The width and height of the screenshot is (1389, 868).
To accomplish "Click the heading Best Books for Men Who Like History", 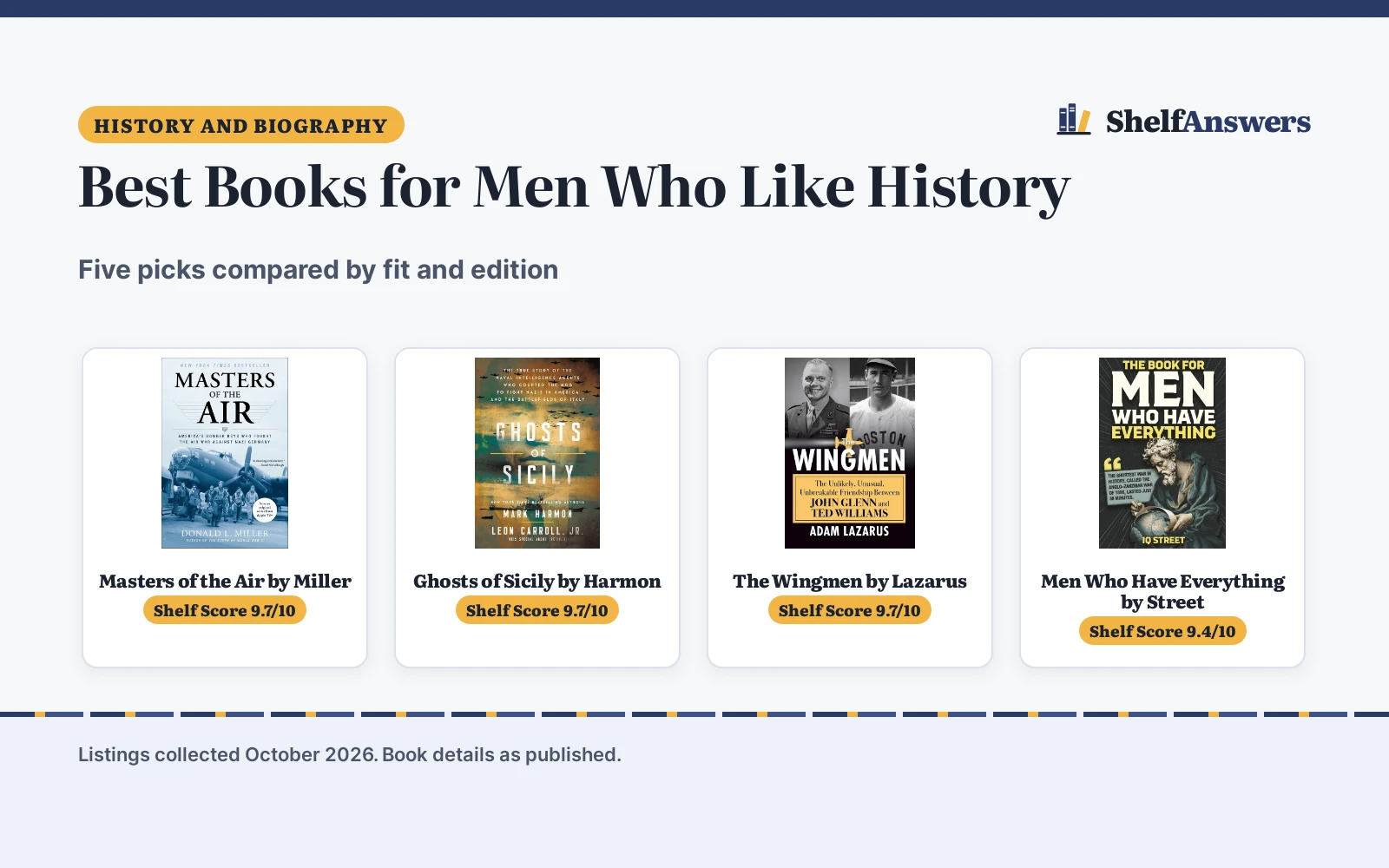I will (574, 187).
